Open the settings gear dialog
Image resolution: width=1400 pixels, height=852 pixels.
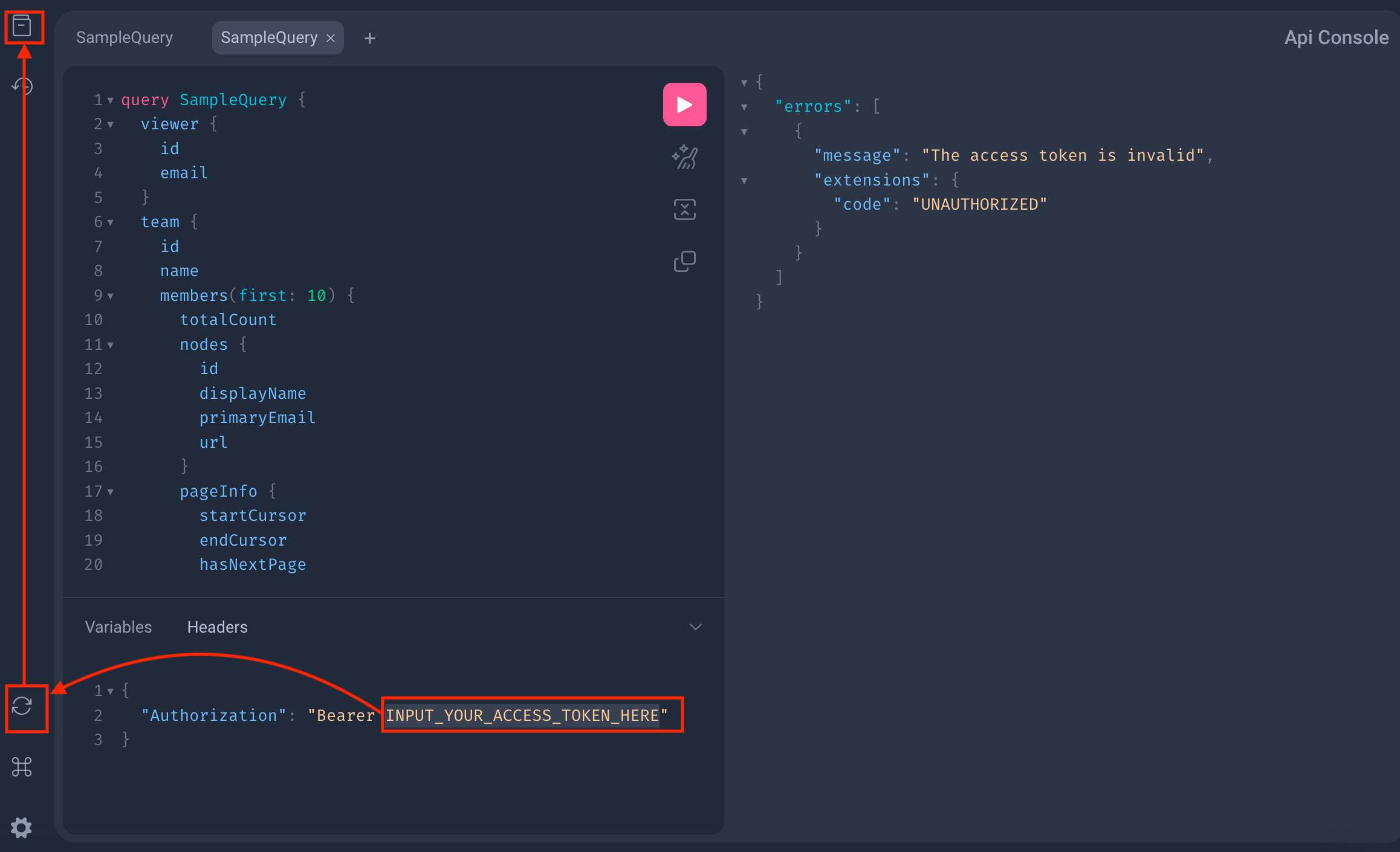(22, 827)
